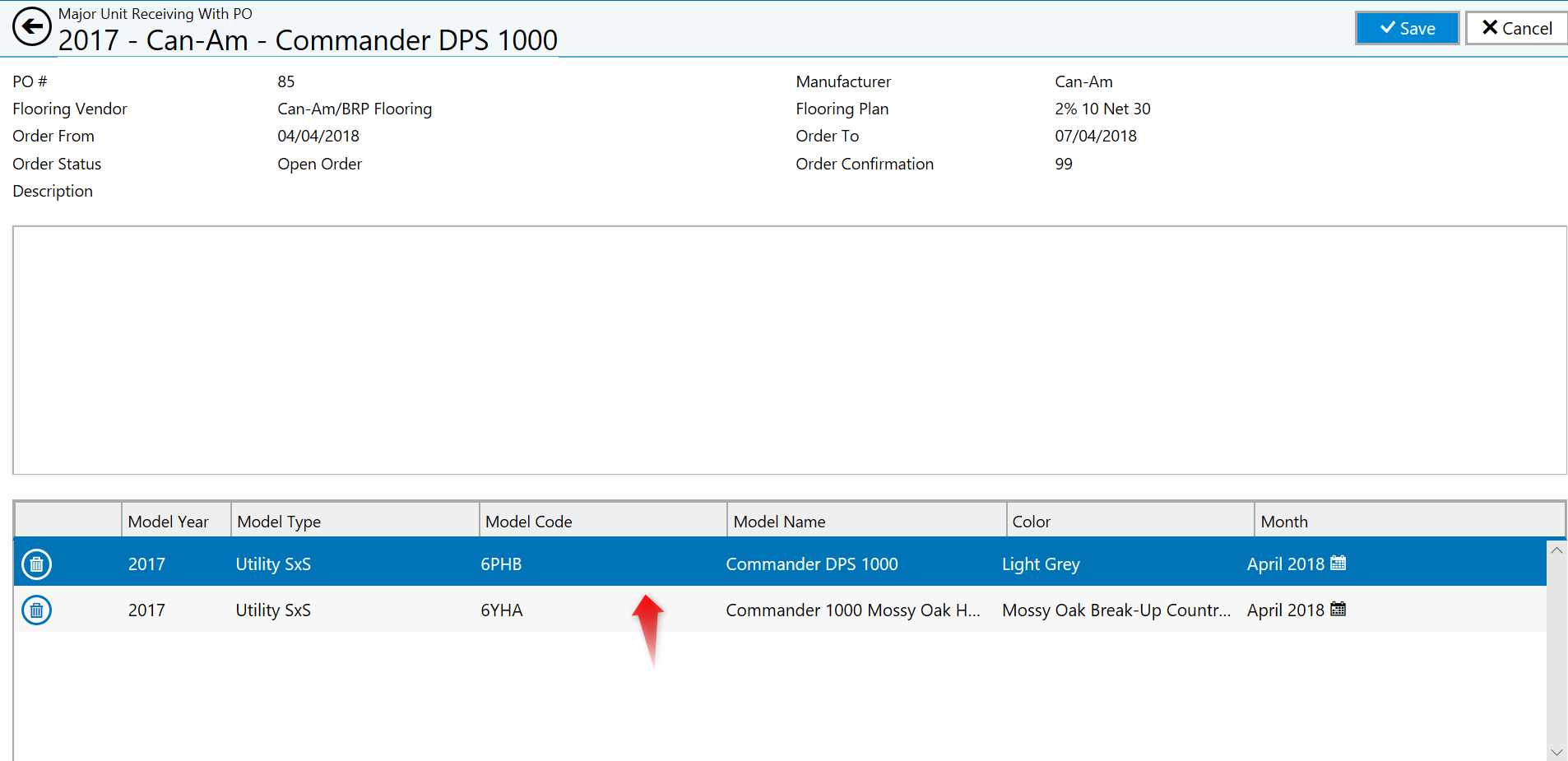This screenshot has width=1568, height=761.
Task: Delete the 6PHB Commander DPS 1000 row
Action: (36, 564)
